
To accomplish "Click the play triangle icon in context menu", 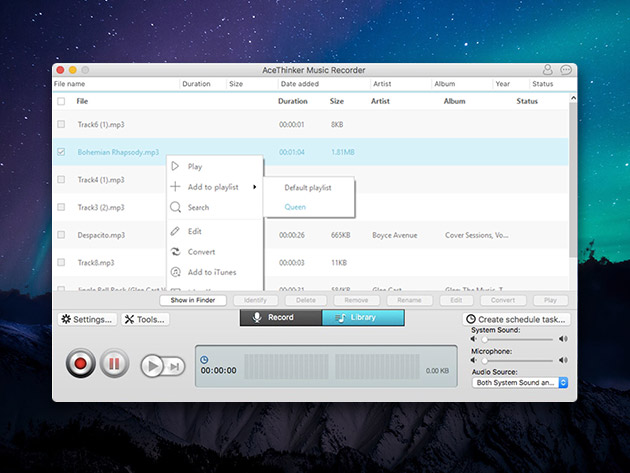I will [175, 166].
